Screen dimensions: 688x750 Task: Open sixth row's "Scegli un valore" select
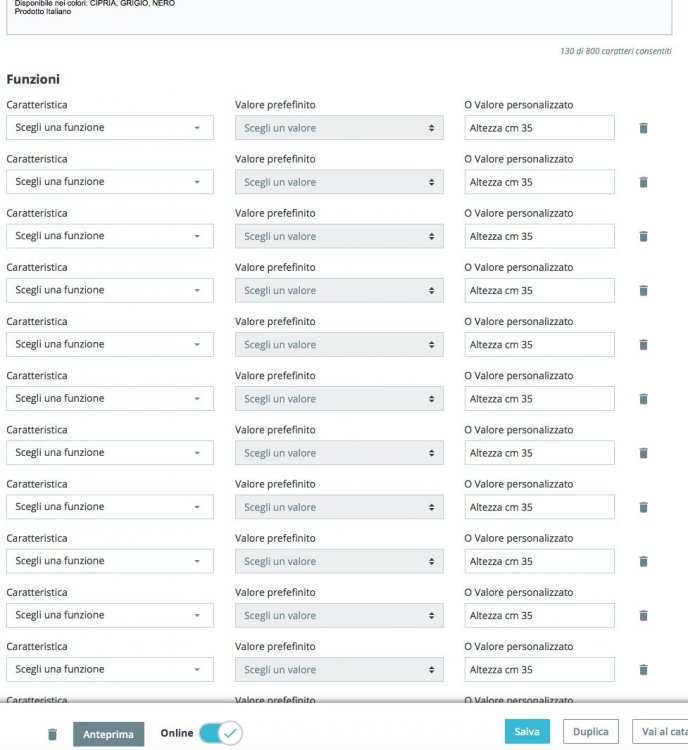pyautogui.click(x=339, y=399)
